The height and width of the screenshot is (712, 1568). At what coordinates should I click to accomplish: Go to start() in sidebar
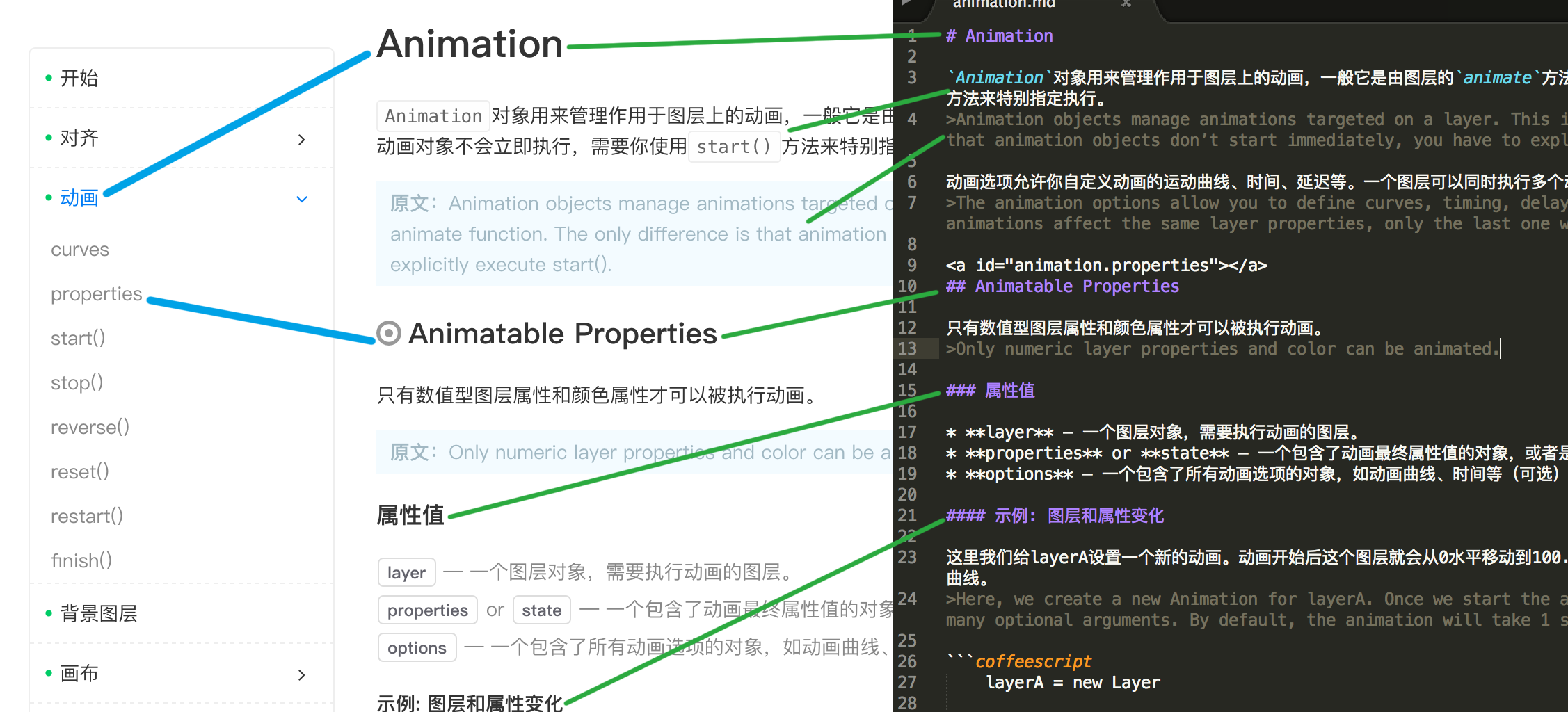point(78,339)
